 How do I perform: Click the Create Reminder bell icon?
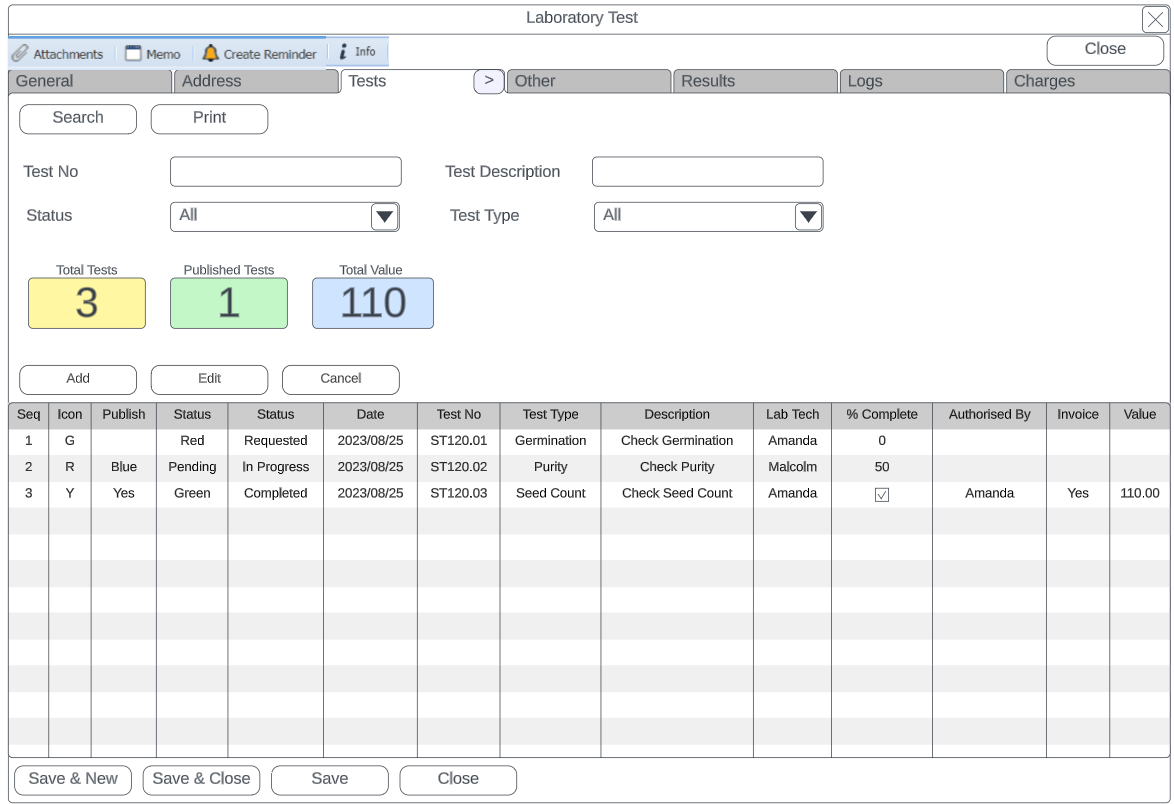click(210, 53)
